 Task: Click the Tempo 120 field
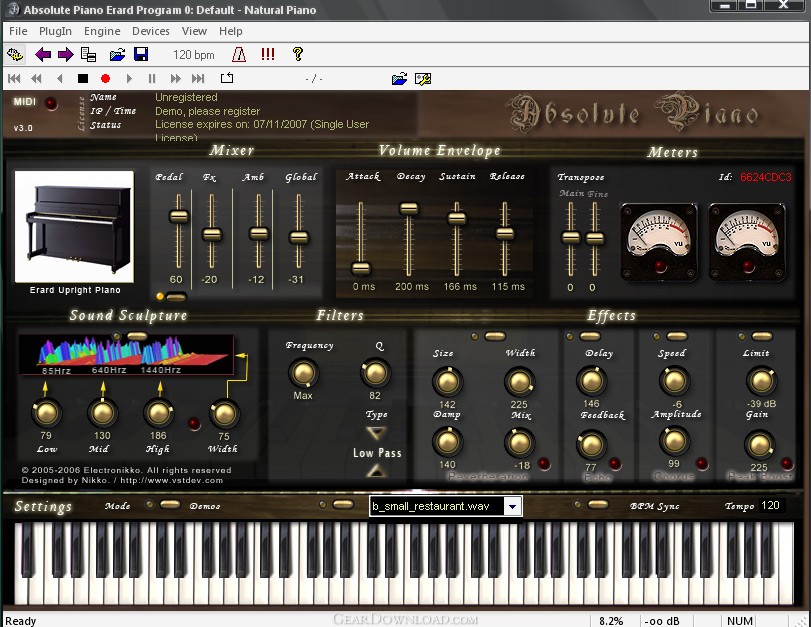[772, 505]
